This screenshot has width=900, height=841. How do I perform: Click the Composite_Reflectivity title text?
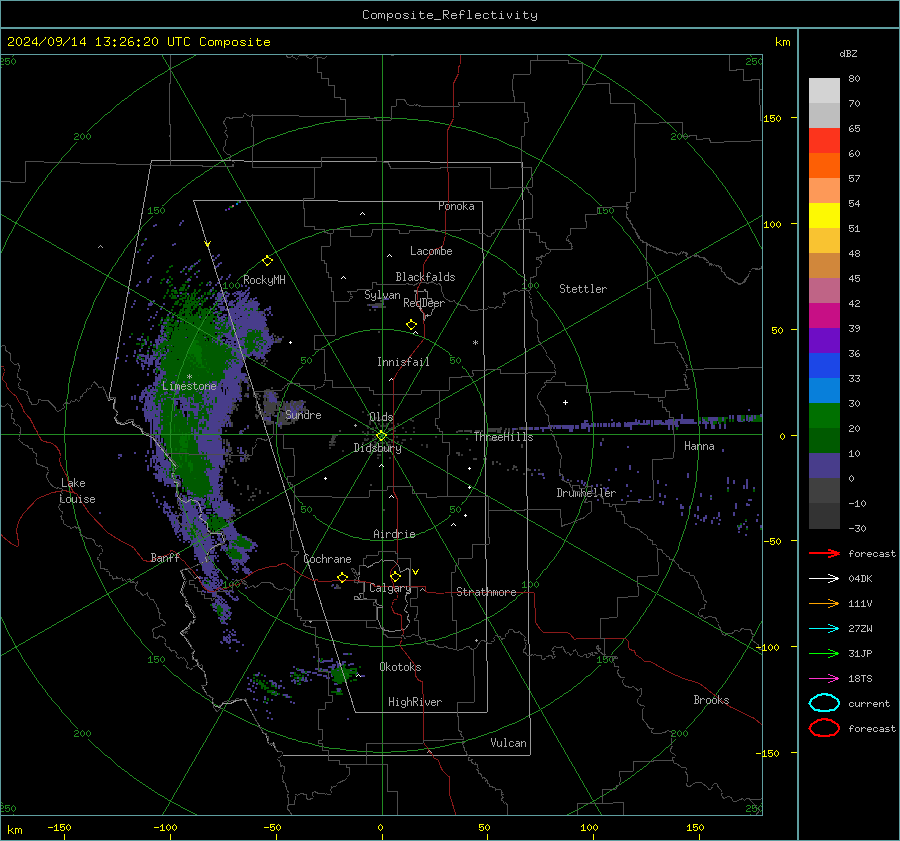coord(449,15)
